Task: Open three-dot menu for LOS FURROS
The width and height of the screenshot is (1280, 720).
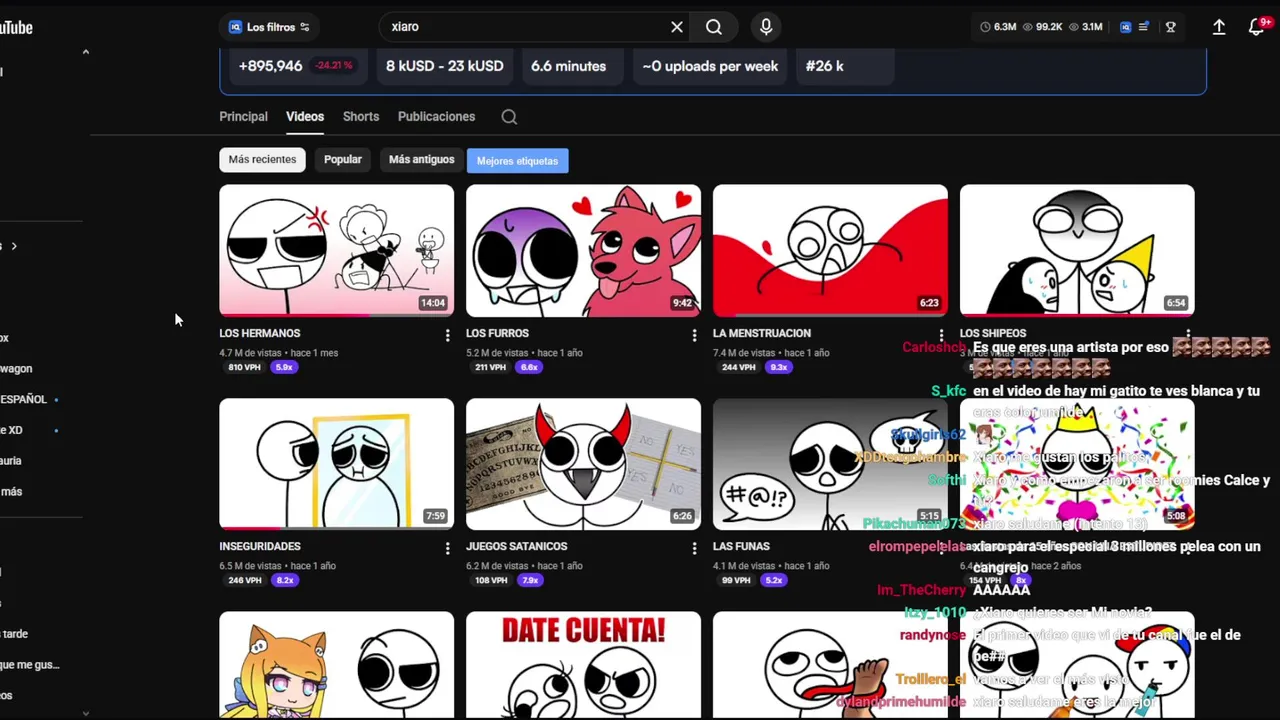Action: 694,336
